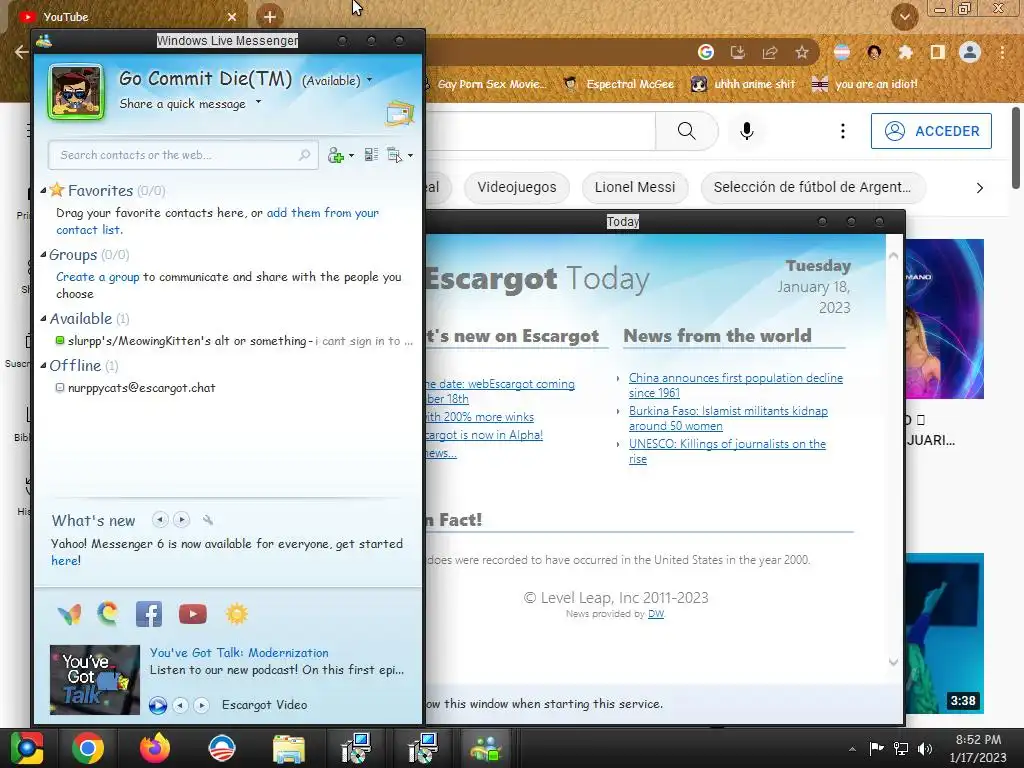Screen dimensions: 1024x768
Task: Show next What's new item
Action: pos(182,520)
